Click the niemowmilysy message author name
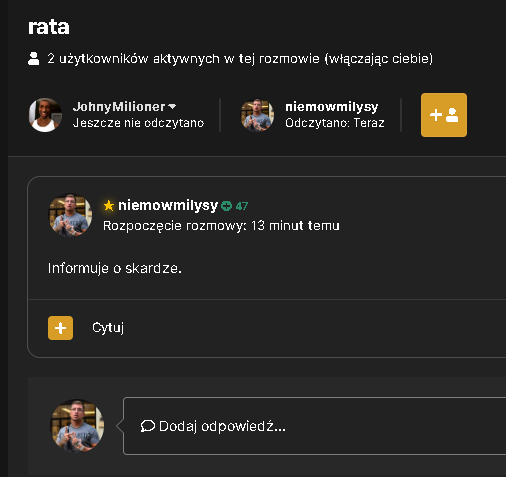506x477 pixels. pyautogui.click(x=168, y=205)
